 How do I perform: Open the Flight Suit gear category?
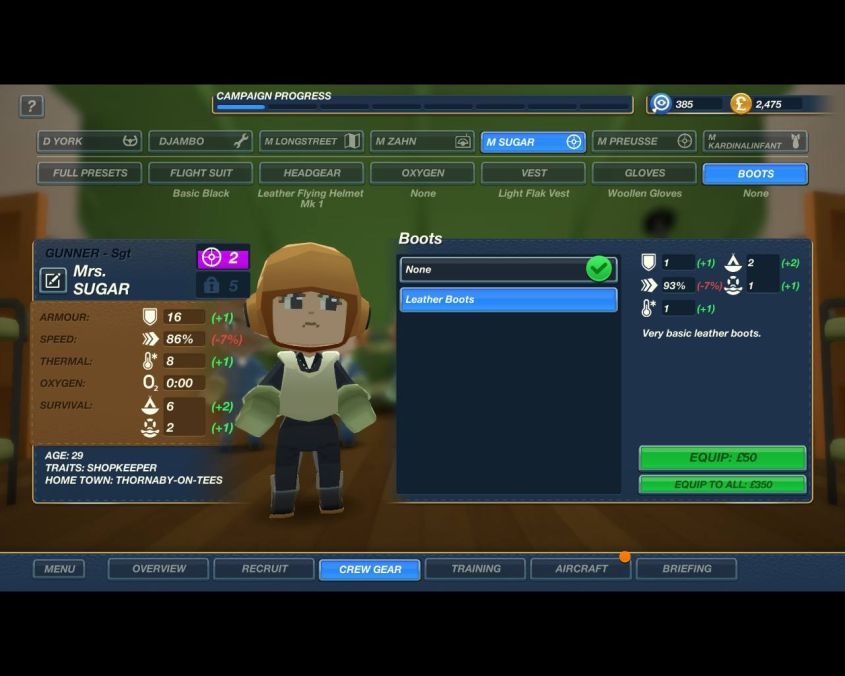pyautogui.click(x=200, y=173)
